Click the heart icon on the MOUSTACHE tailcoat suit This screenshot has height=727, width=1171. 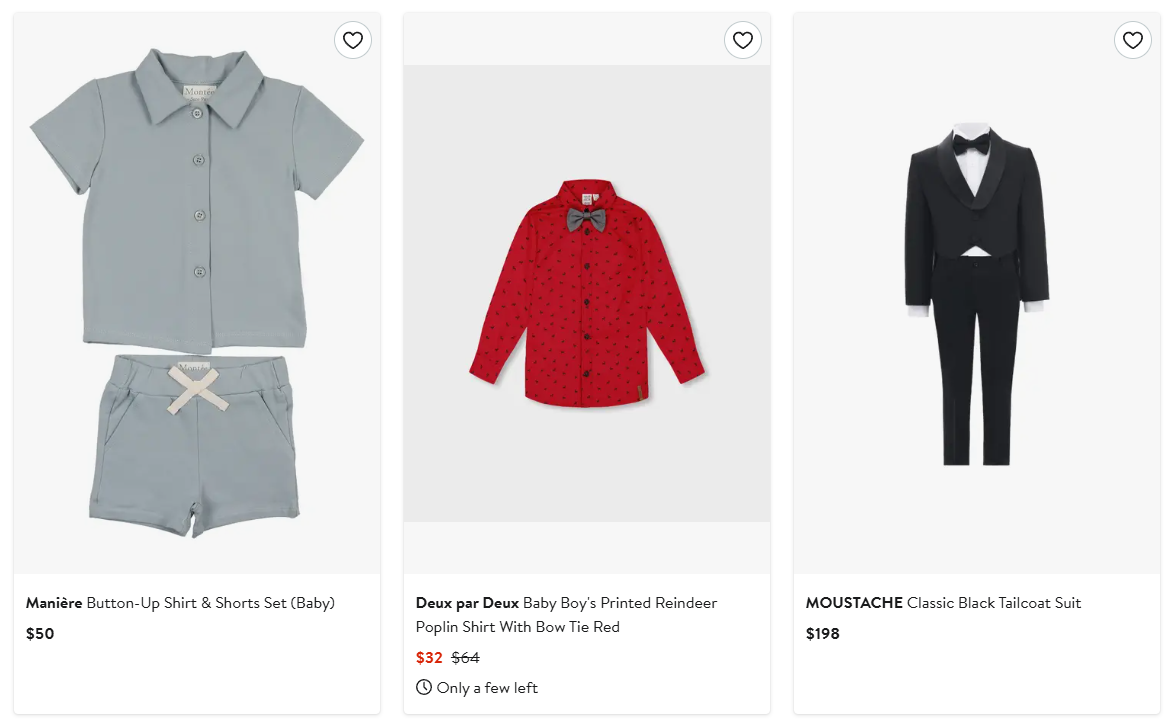point(1132,40)
